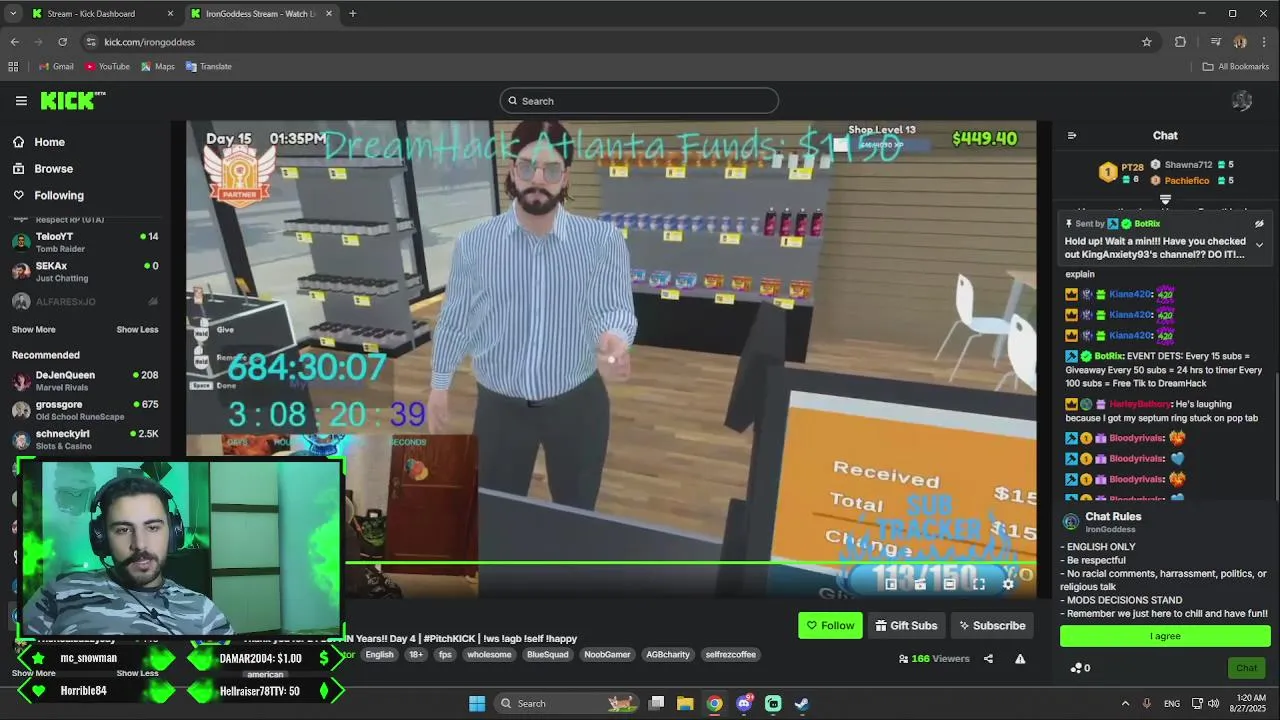
Task: Agree to chat rules
Action: point(1165,636)
